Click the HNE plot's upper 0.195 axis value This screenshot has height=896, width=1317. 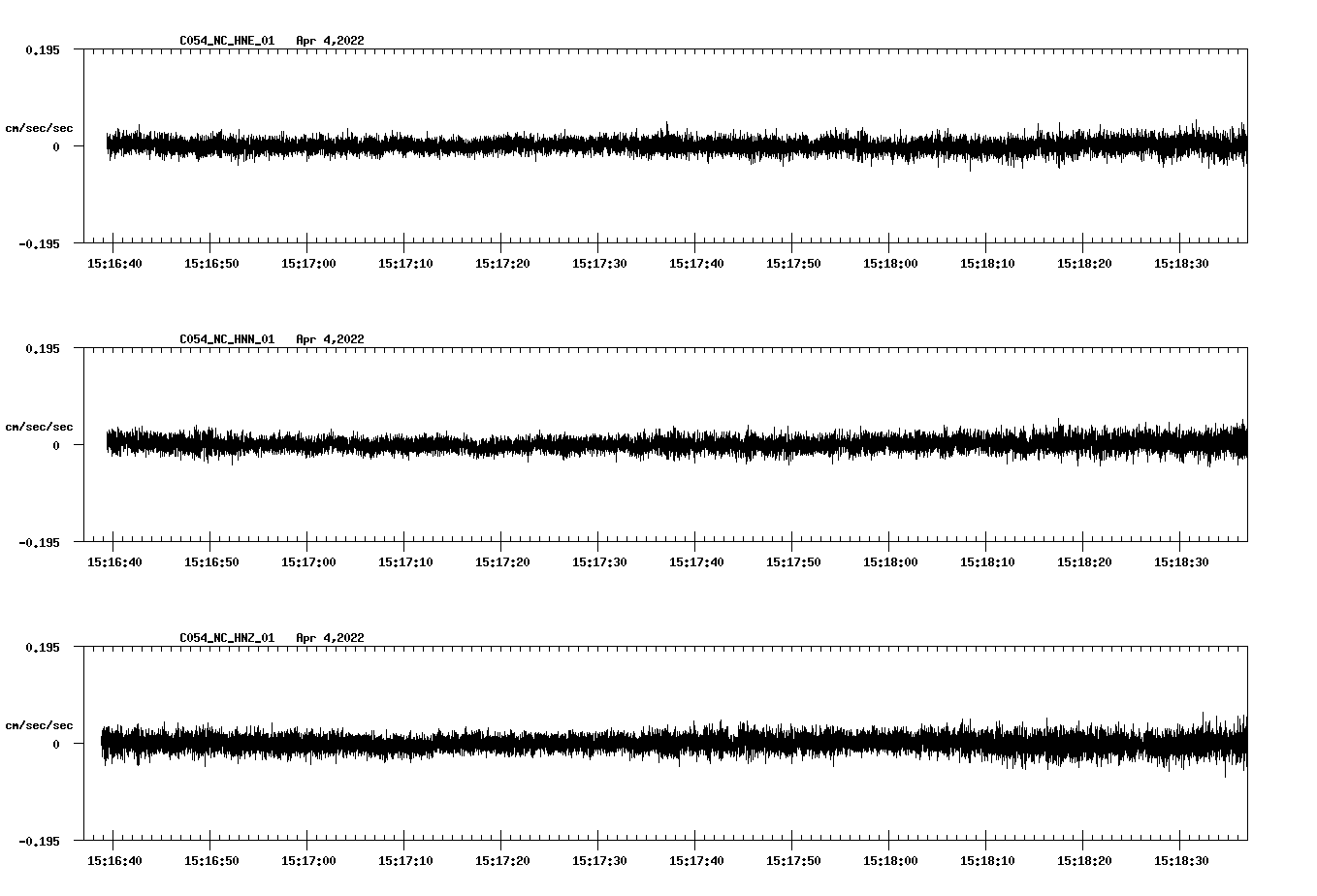click(42, 49)
